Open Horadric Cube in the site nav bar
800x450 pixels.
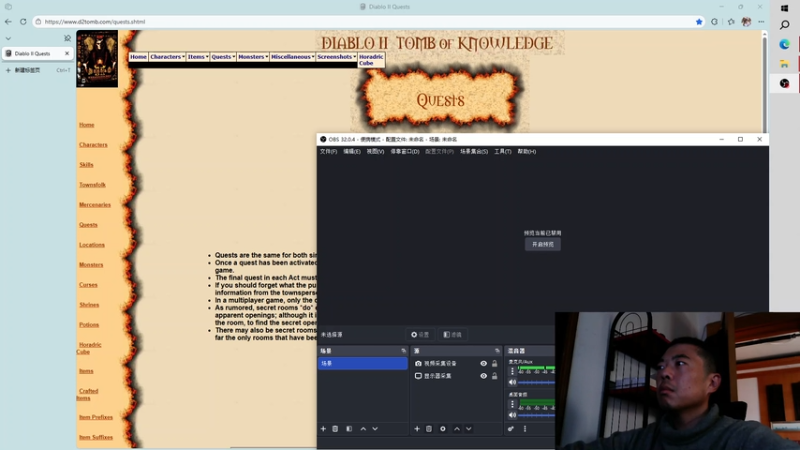(371, 60)
